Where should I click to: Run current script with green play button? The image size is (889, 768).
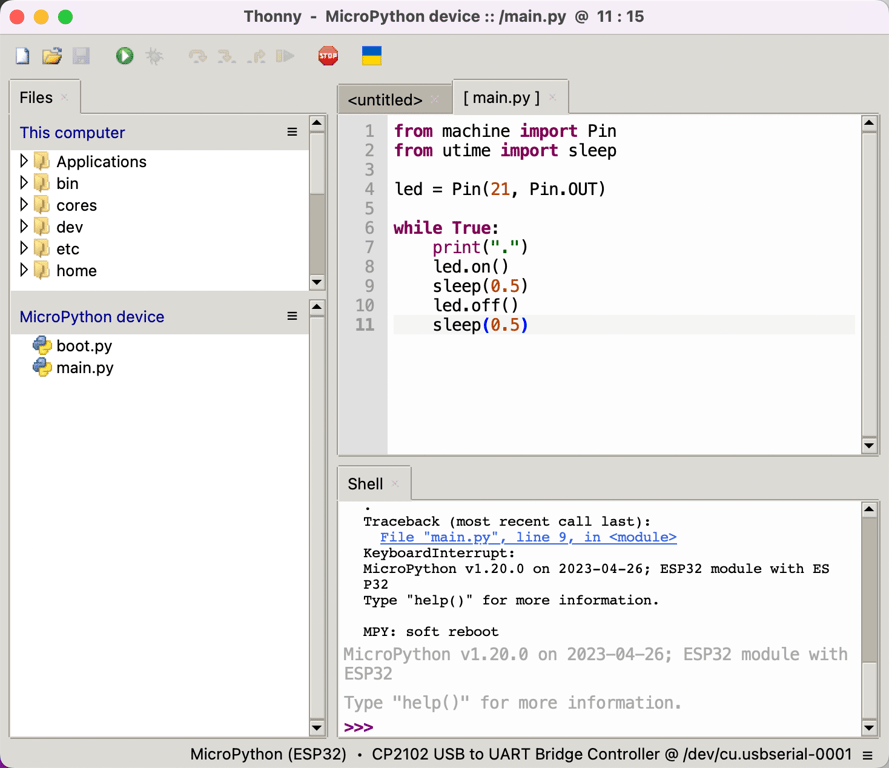coord(124,56)
